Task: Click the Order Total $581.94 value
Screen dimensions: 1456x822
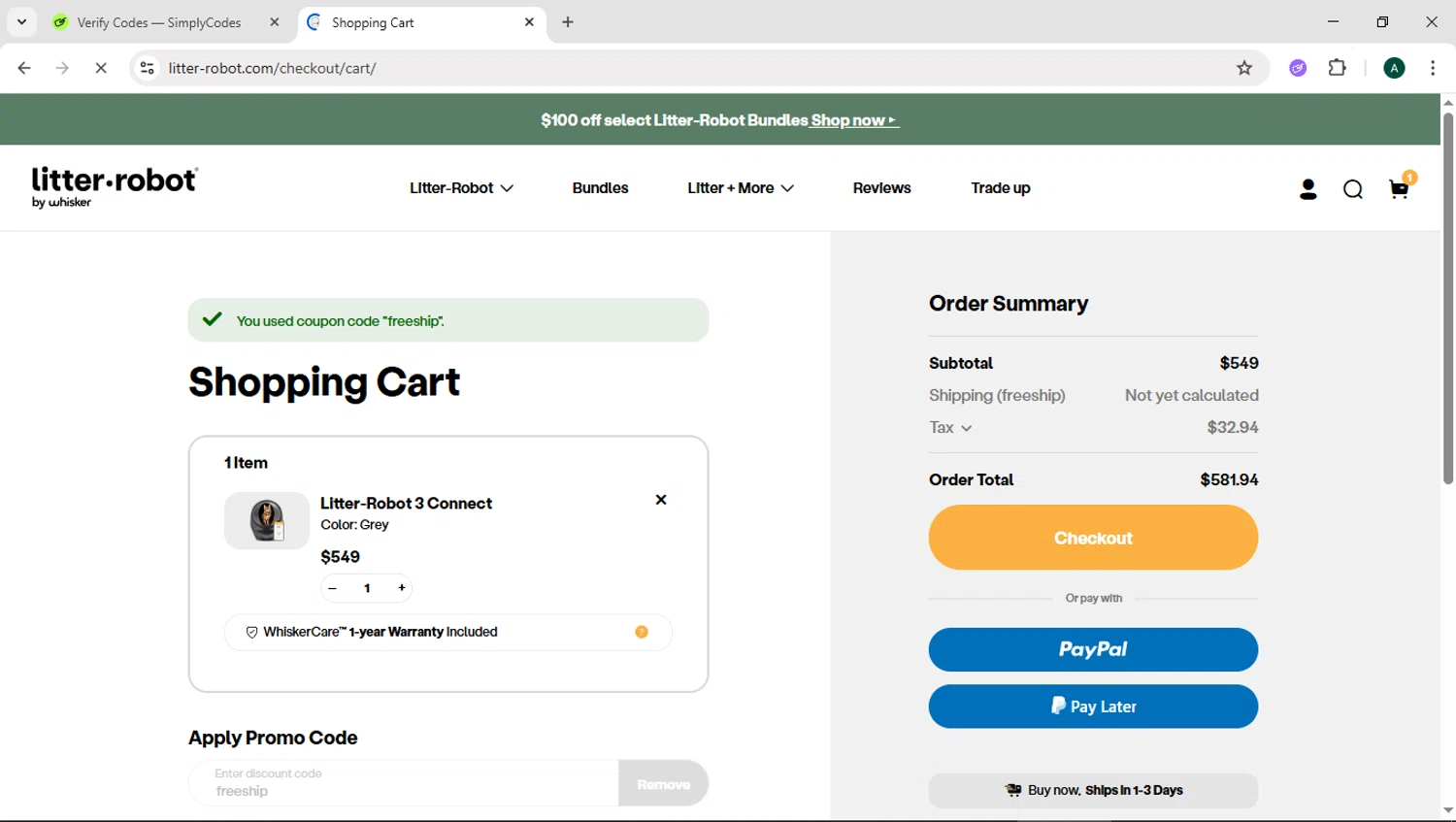Action: click(x=1229, y=480)
